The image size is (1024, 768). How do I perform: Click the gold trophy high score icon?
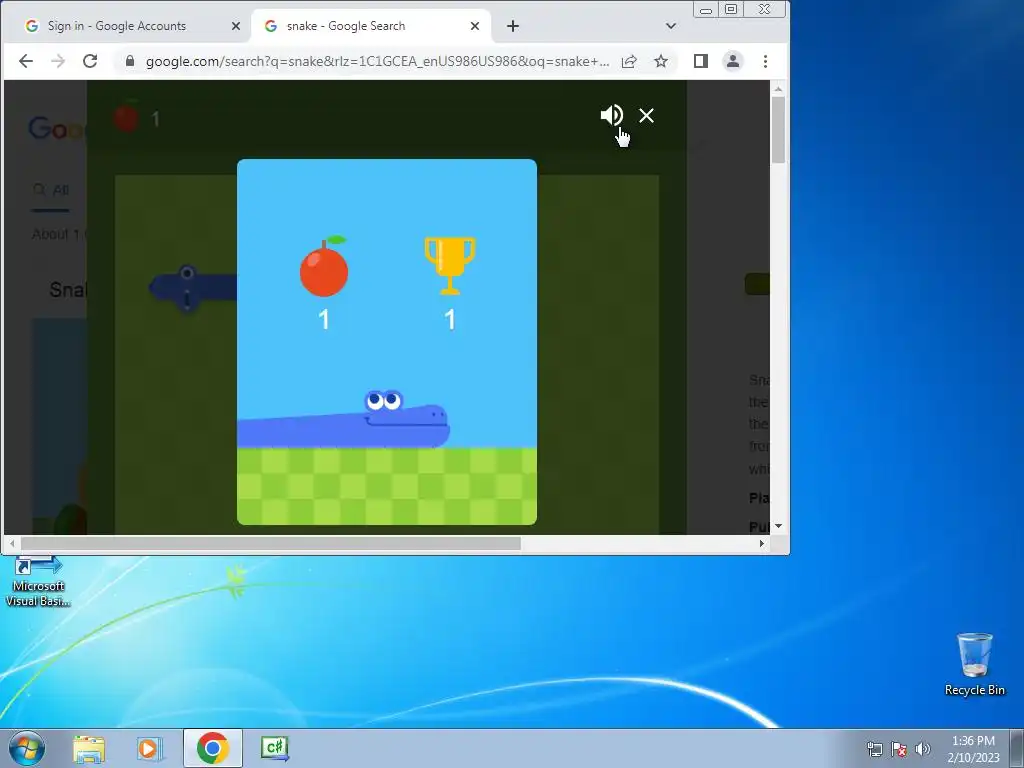click(449, 265)
